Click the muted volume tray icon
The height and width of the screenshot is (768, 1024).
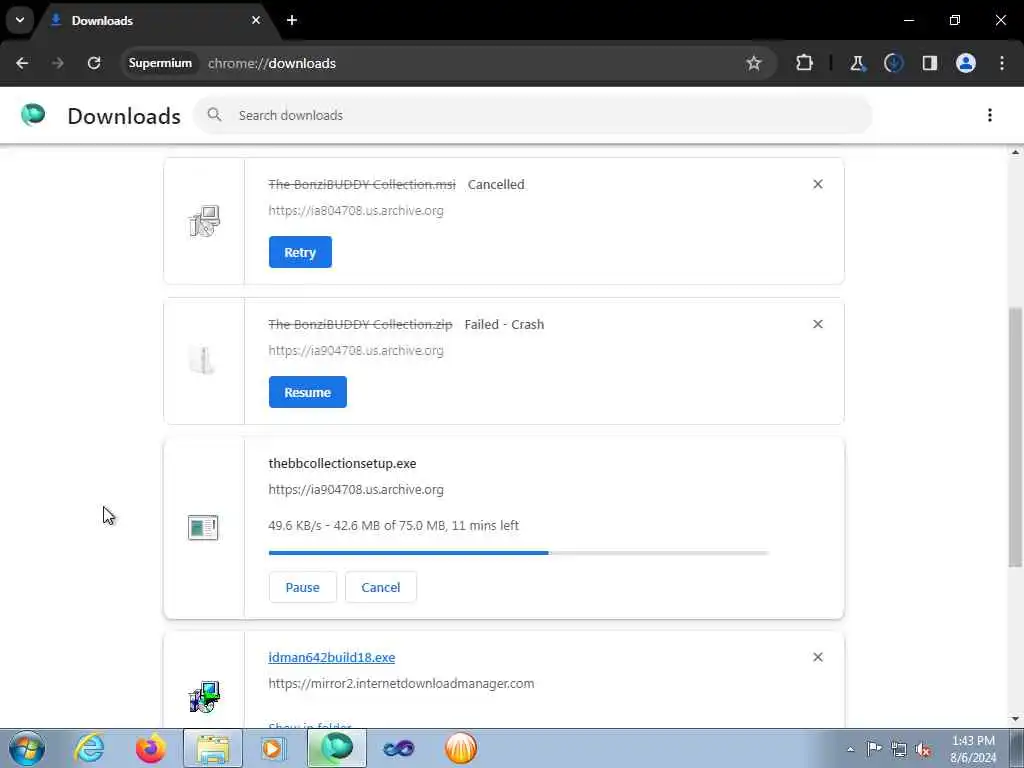(923, 749)
